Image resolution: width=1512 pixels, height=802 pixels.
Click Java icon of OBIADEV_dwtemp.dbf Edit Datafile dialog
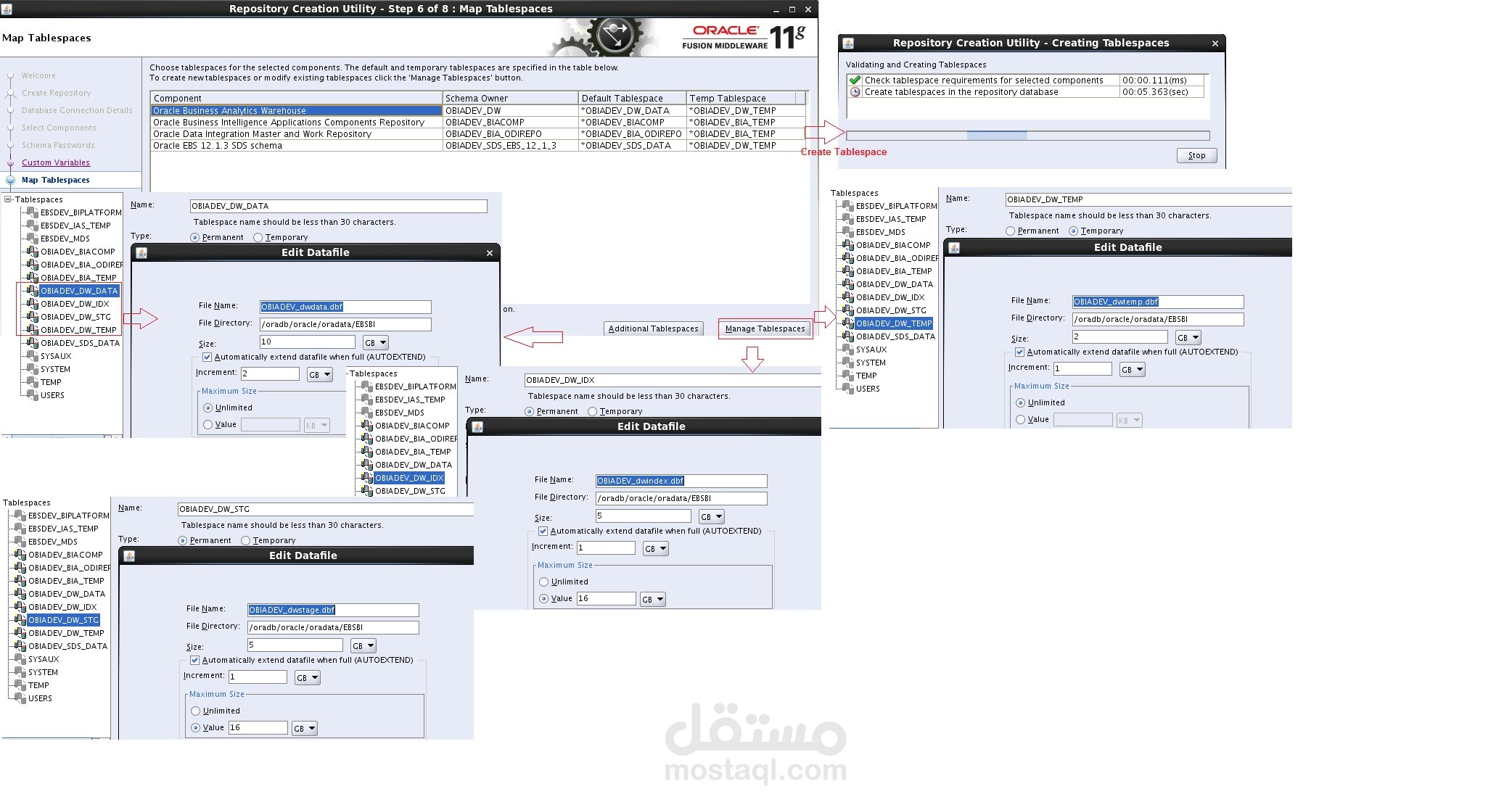[x=954, y=248]
